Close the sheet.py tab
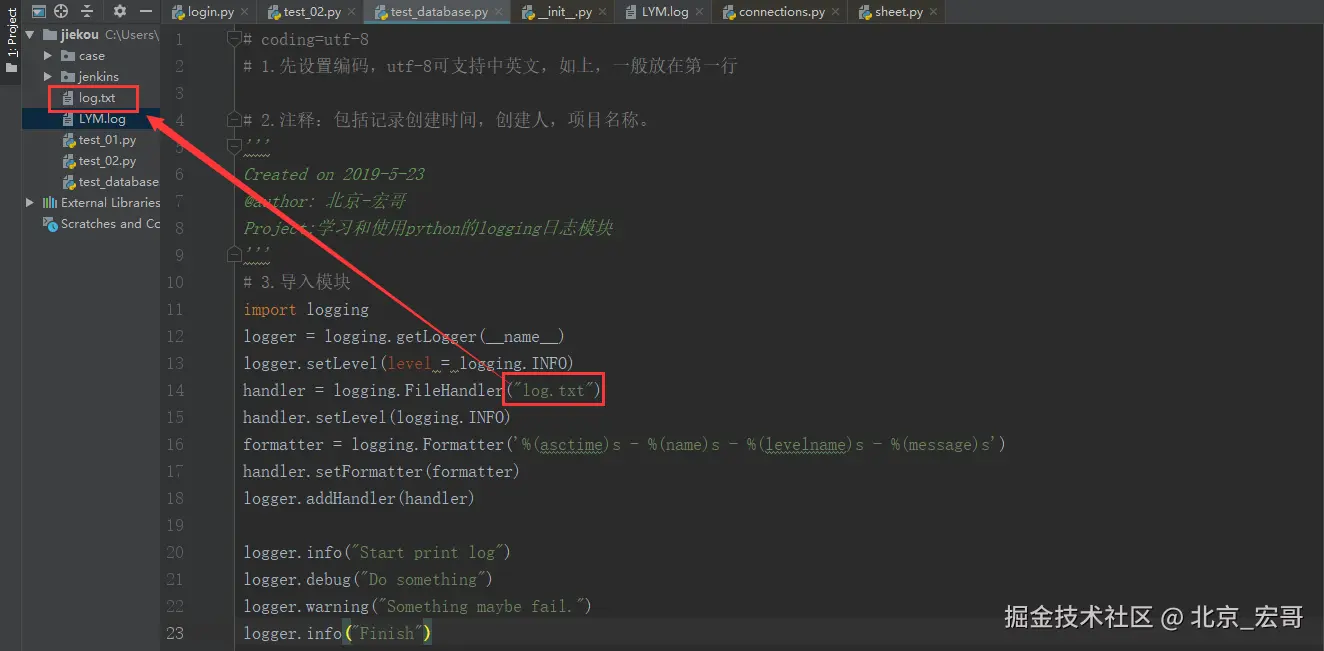The width and height of the screenshot is (1324, 651). pos(935,12)
